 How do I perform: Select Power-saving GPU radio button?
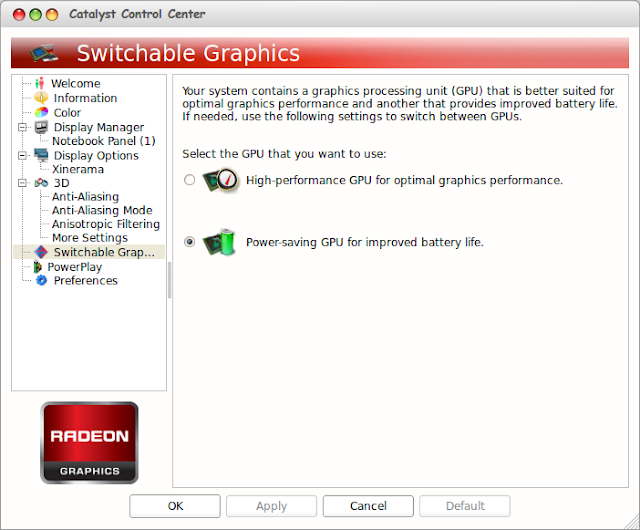(x=189, y=242)
